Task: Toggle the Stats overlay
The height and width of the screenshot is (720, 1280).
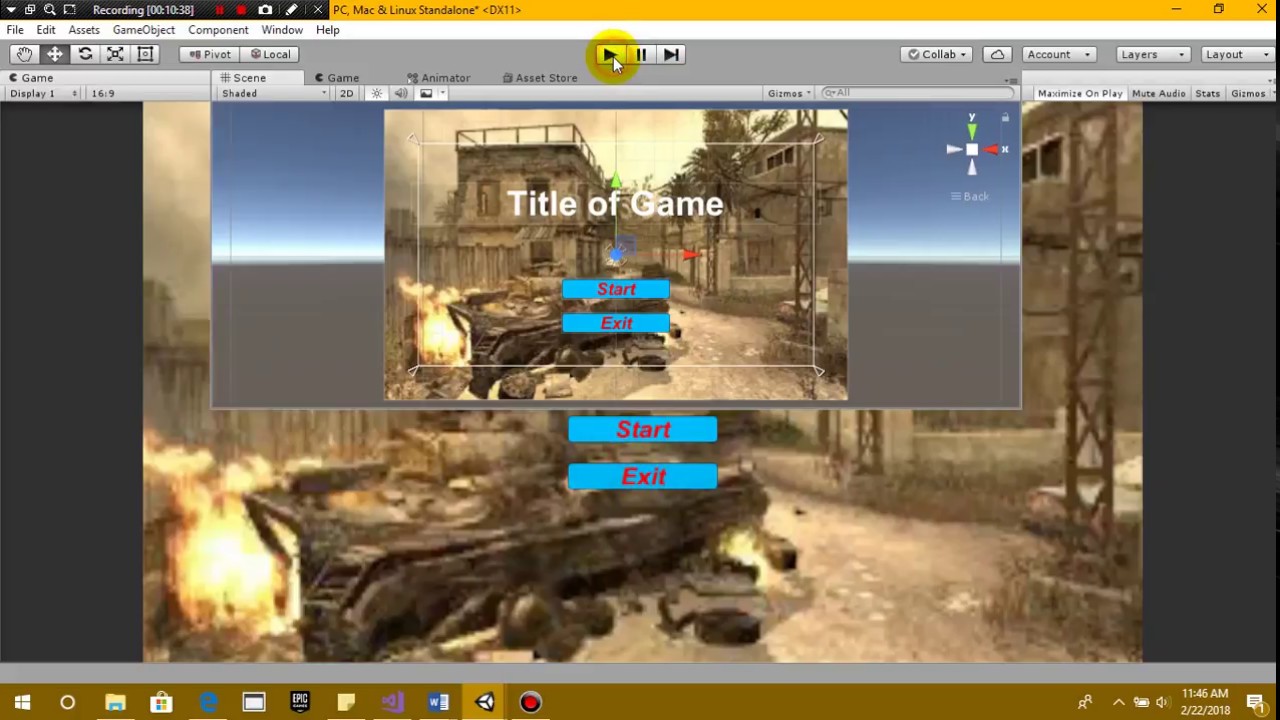Action: (1207, 93)
